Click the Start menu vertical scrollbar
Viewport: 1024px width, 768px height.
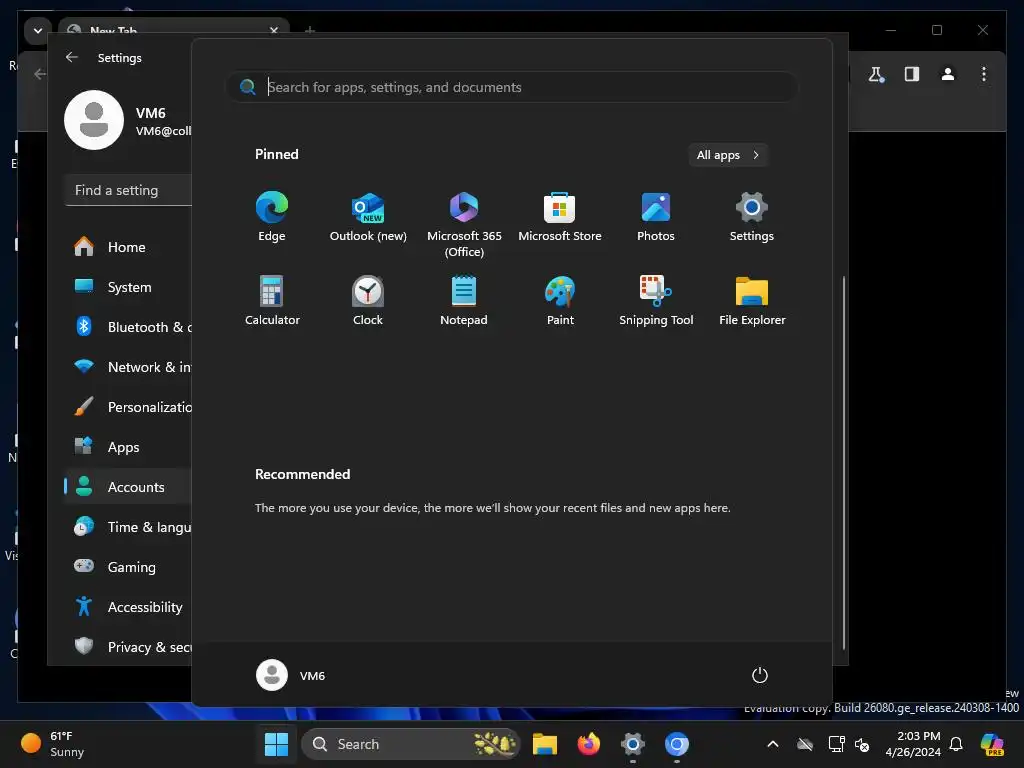tap(843, 462)
